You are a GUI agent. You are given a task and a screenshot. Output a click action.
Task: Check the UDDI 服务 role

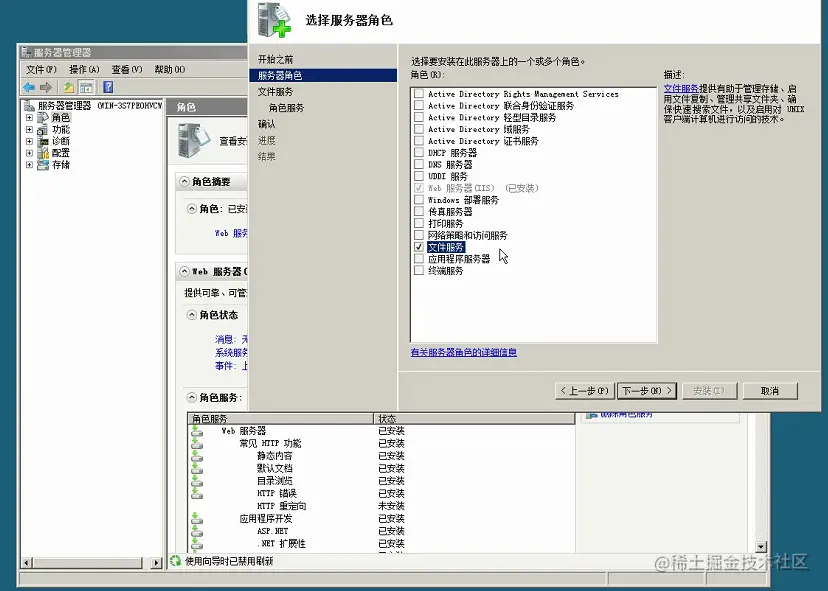tap(419, 176)
